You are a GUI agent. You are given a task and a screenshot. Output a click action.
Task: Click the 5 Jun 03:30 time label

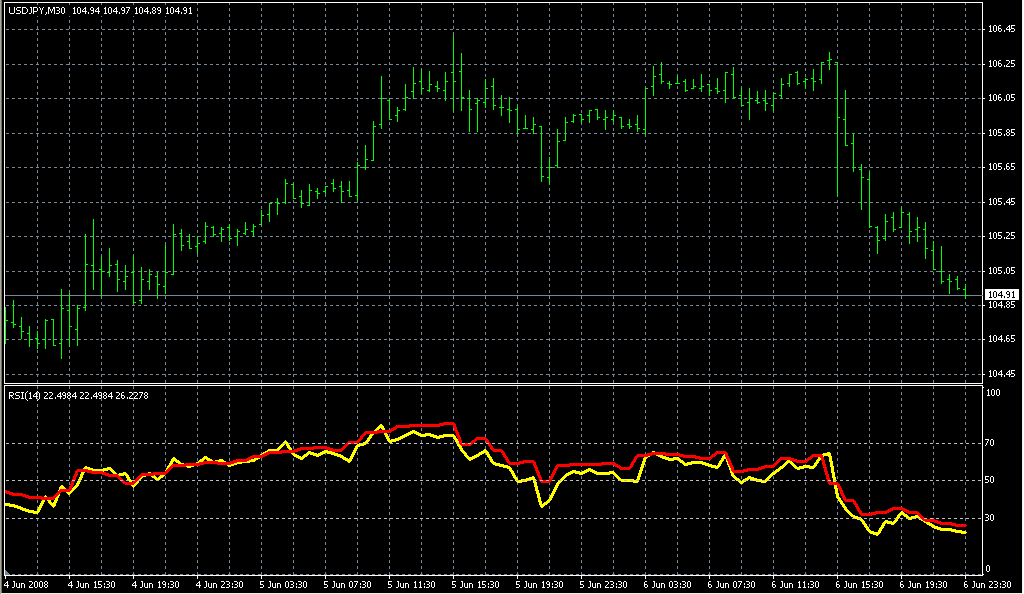(x=284, y=585)
